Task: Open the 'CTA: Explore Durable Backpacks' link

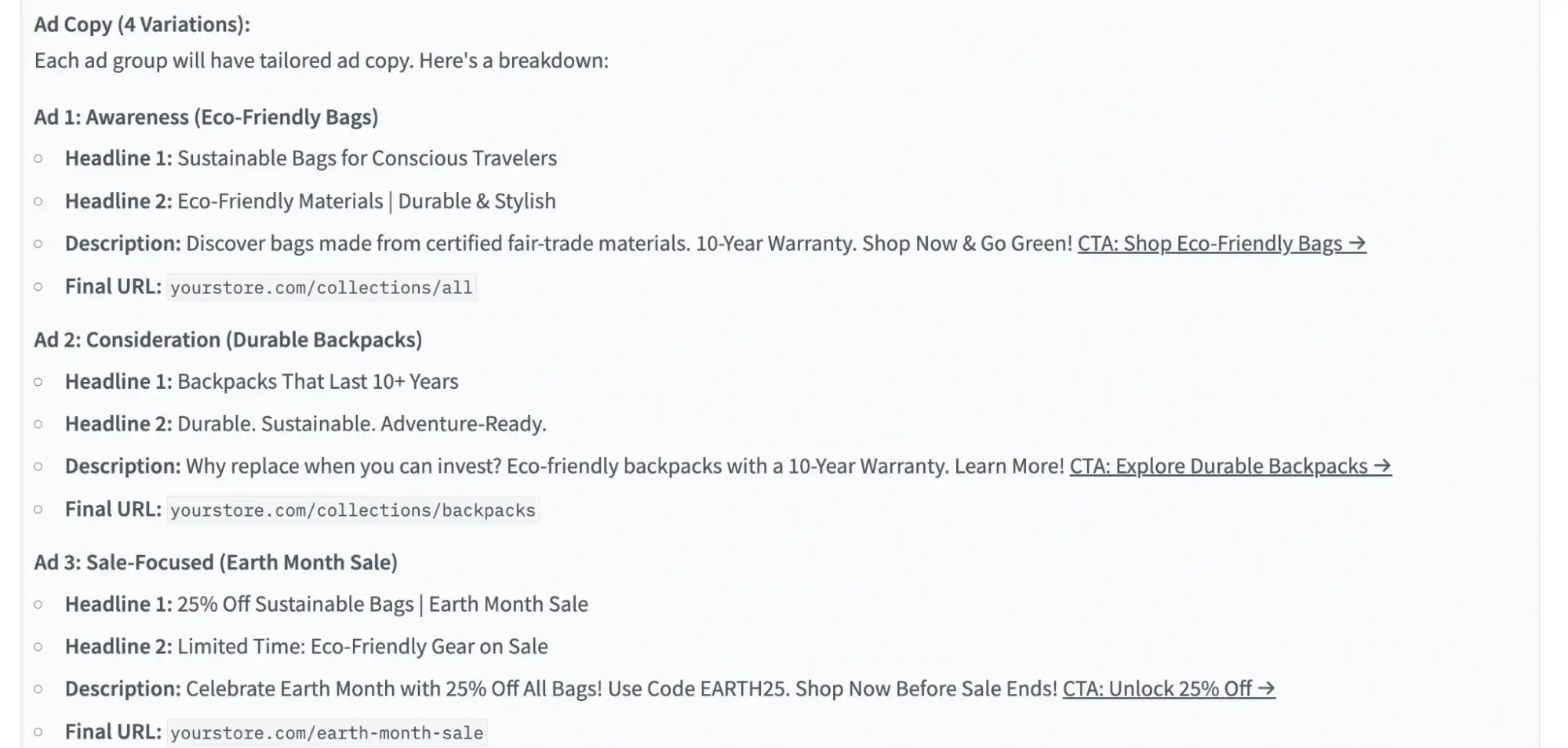Action: tap(1229, 467)
